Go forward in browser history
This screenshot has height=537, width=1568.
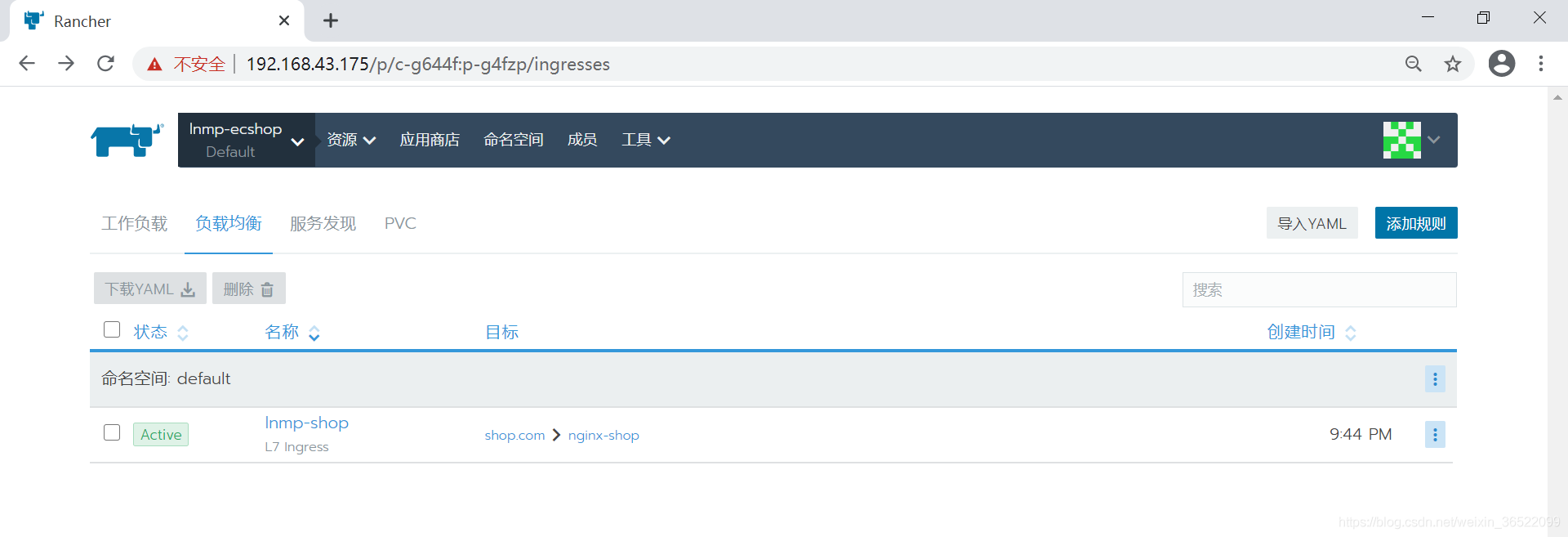point(66,64)
